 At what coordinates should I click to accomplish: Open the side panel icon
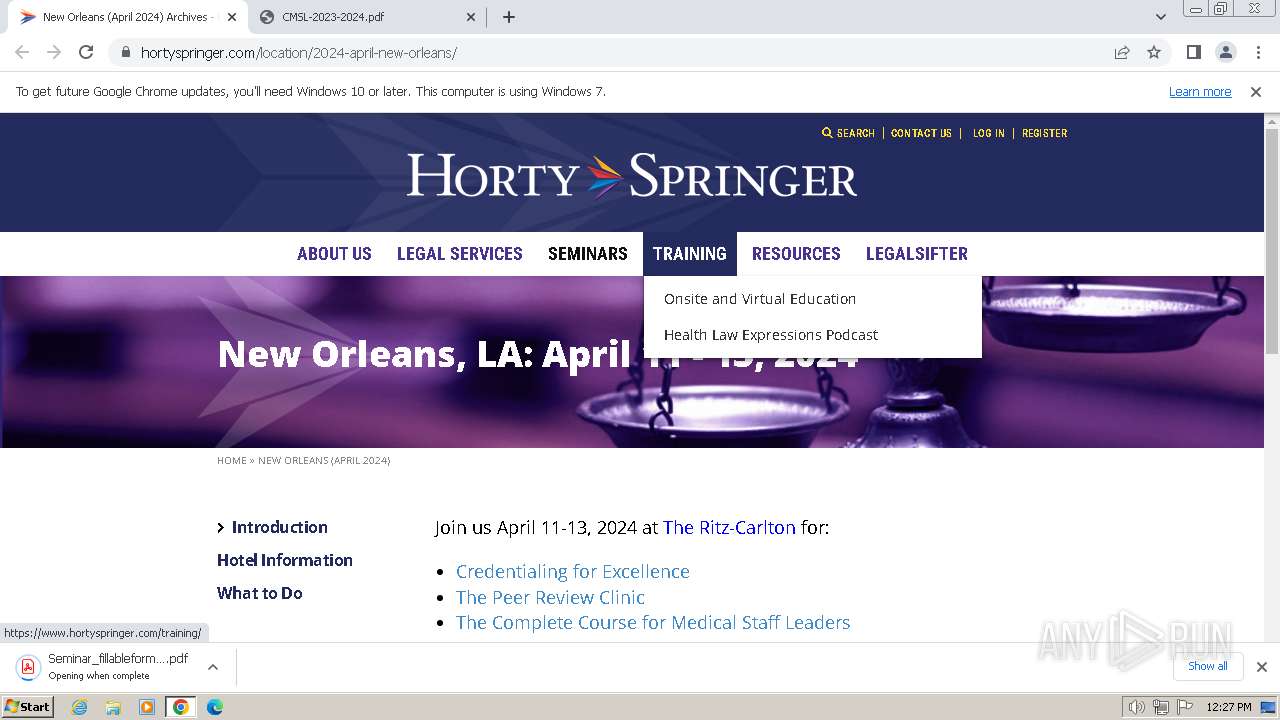tap(1193, 52)
